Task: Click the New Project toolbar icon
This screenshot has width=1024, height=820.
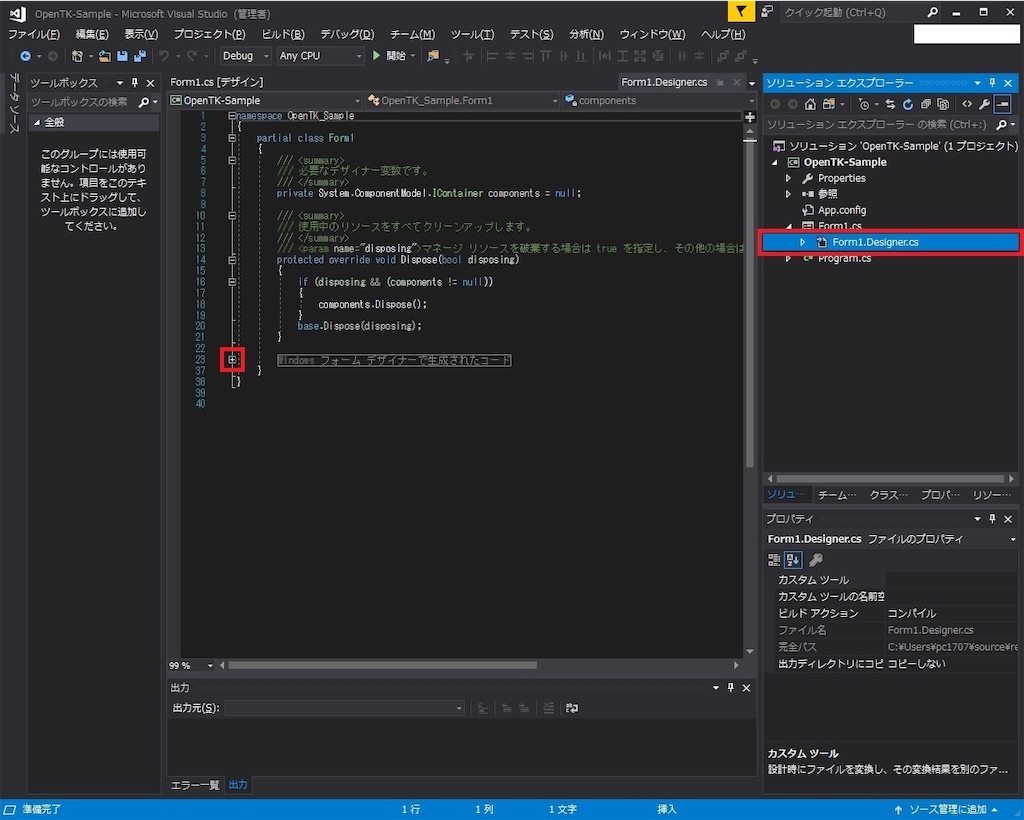Action: (77, 56)
